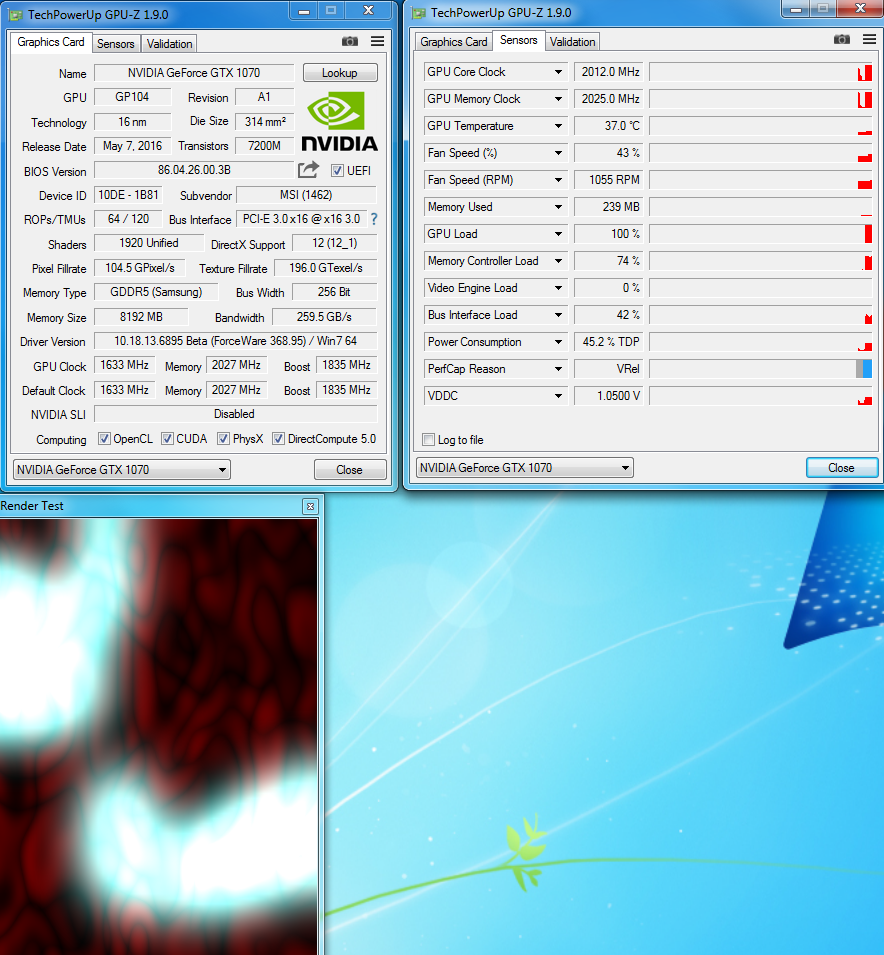This screenshot has height=955, width=884.
Task: Click the Memory Size 8192 MB field
Action: pyautogui.click(x=141, y=317)
